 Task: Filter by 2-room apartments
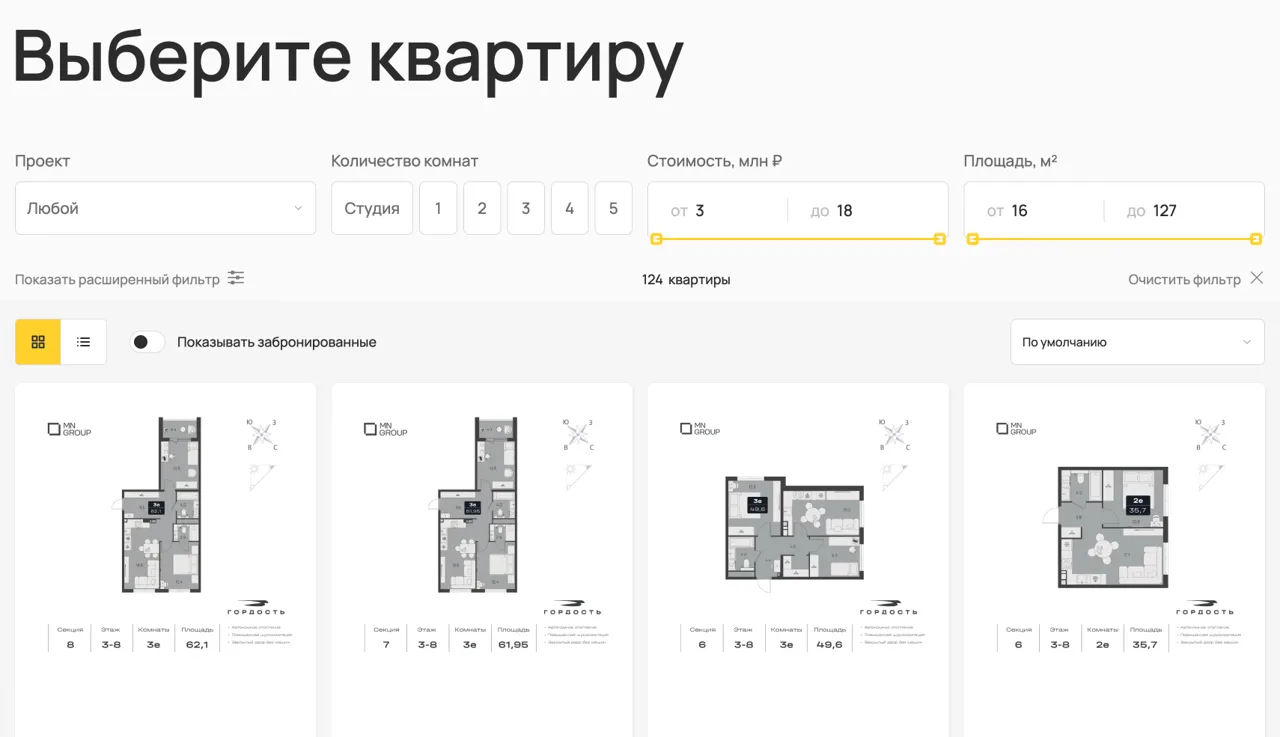click(482, 208)
